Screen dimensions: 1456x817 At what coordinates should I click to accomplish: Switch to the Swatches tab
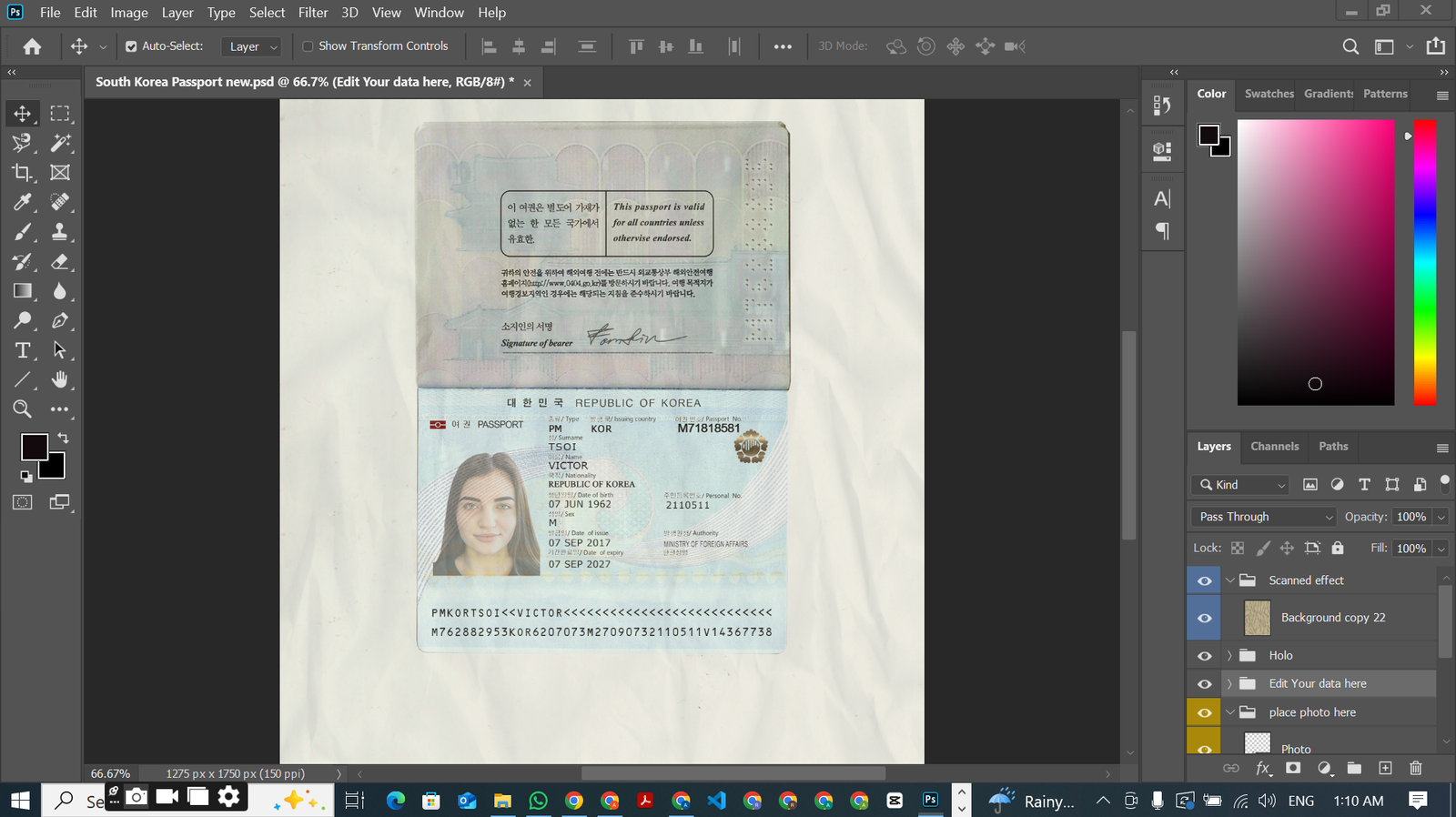tap(1269, 94)
